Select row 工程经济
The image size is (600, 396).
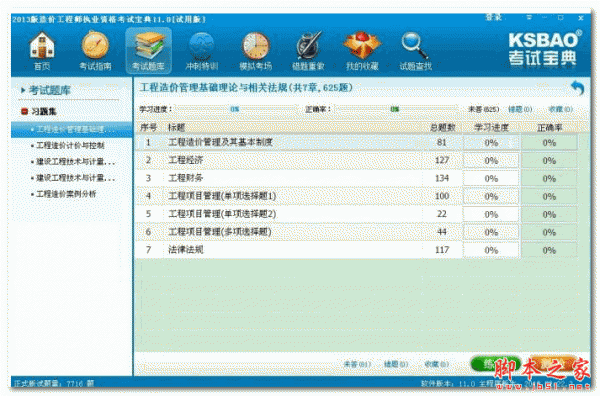pos(357,160)
